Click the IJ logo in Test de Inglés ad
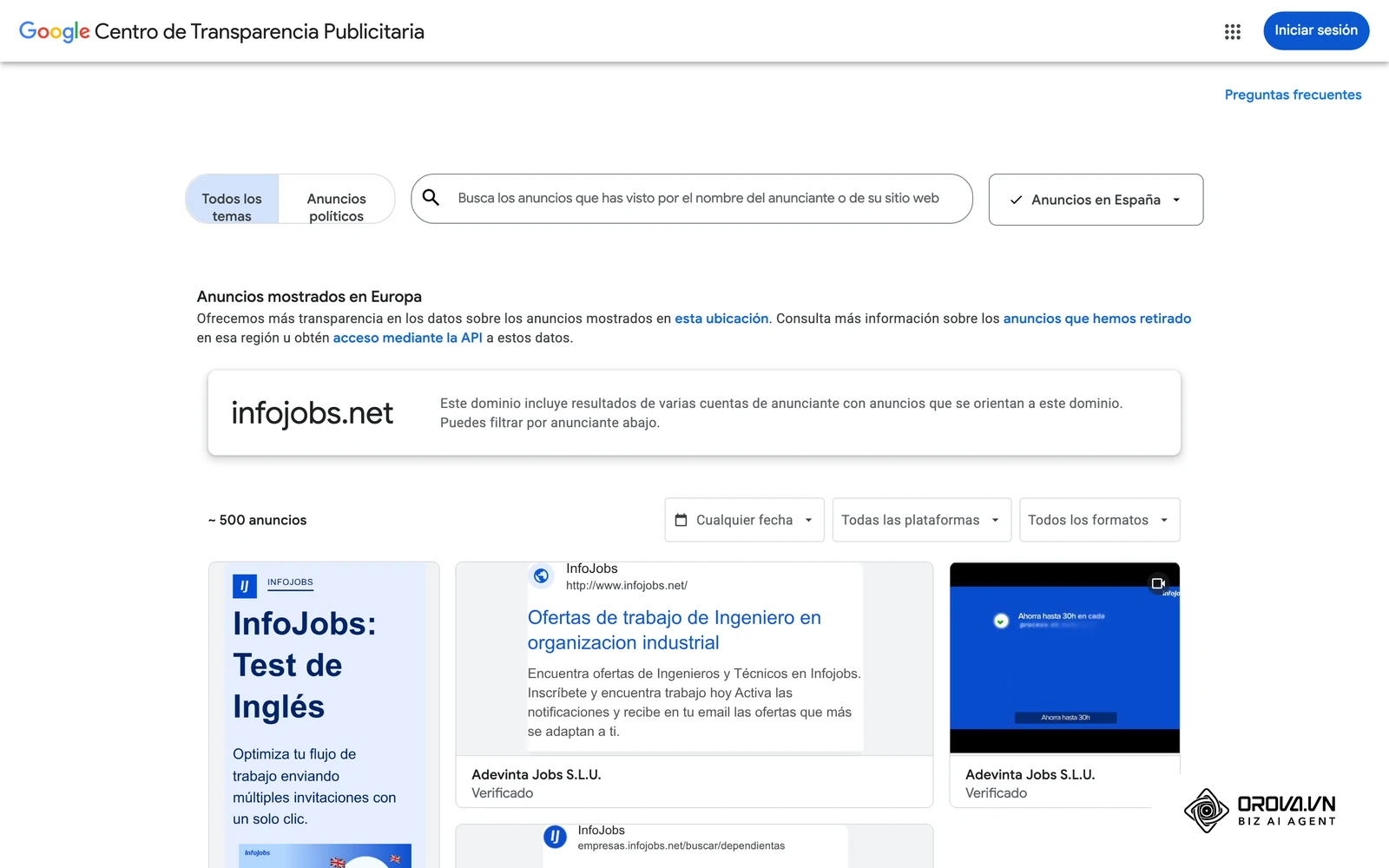Screen dimensions: 1389x868 (245, 586)
